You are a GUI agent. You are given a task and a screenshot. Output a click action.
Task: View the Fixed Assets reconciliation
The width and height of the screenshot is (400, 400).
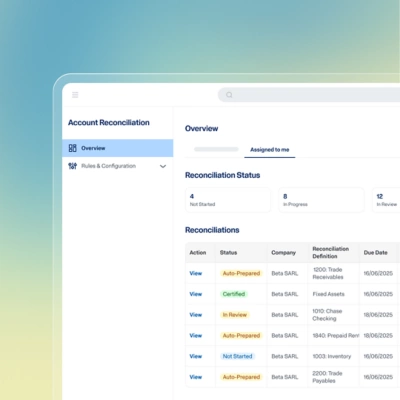tap(196, 294)
